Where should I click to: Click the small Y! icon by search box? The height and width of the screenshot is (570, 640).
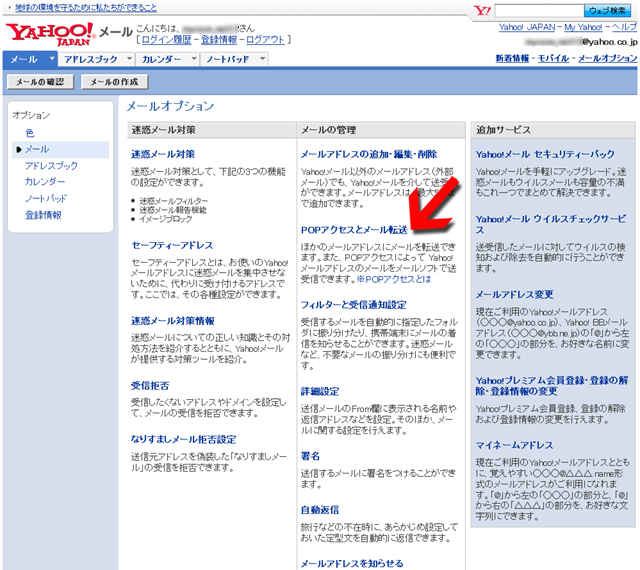point(482,11)
